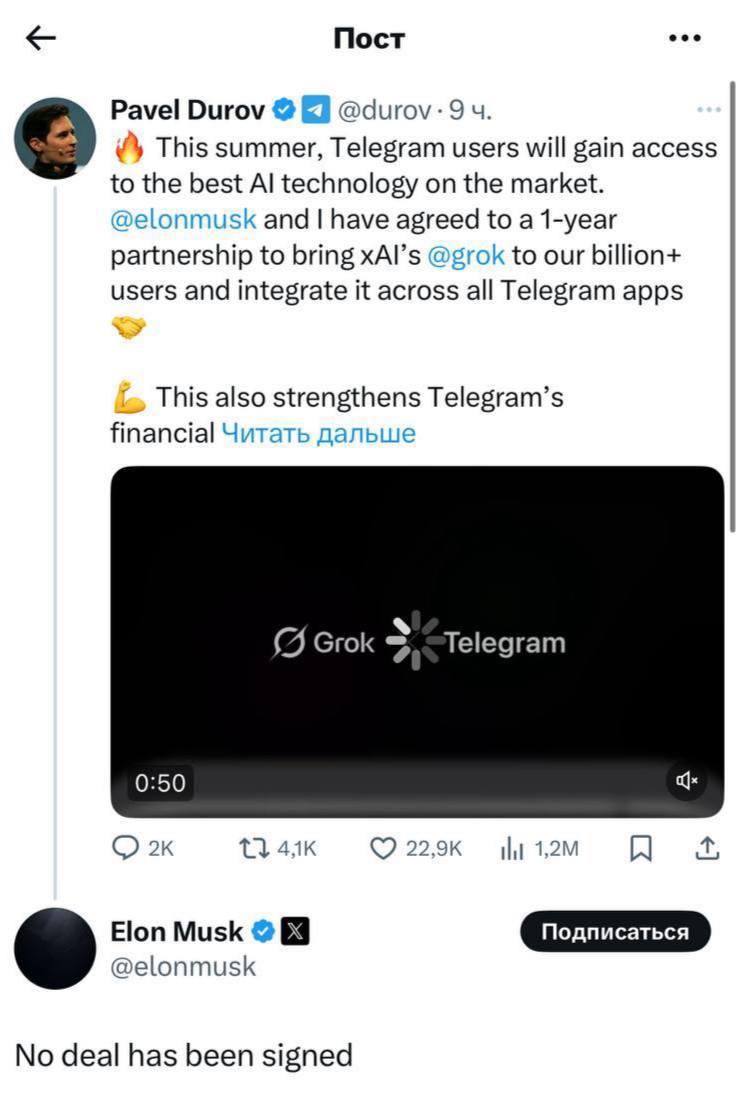The height and width of the screenshot is (1102, 739).
Task: Expand post with Читать дальше
Action: (x=319, y=433)
